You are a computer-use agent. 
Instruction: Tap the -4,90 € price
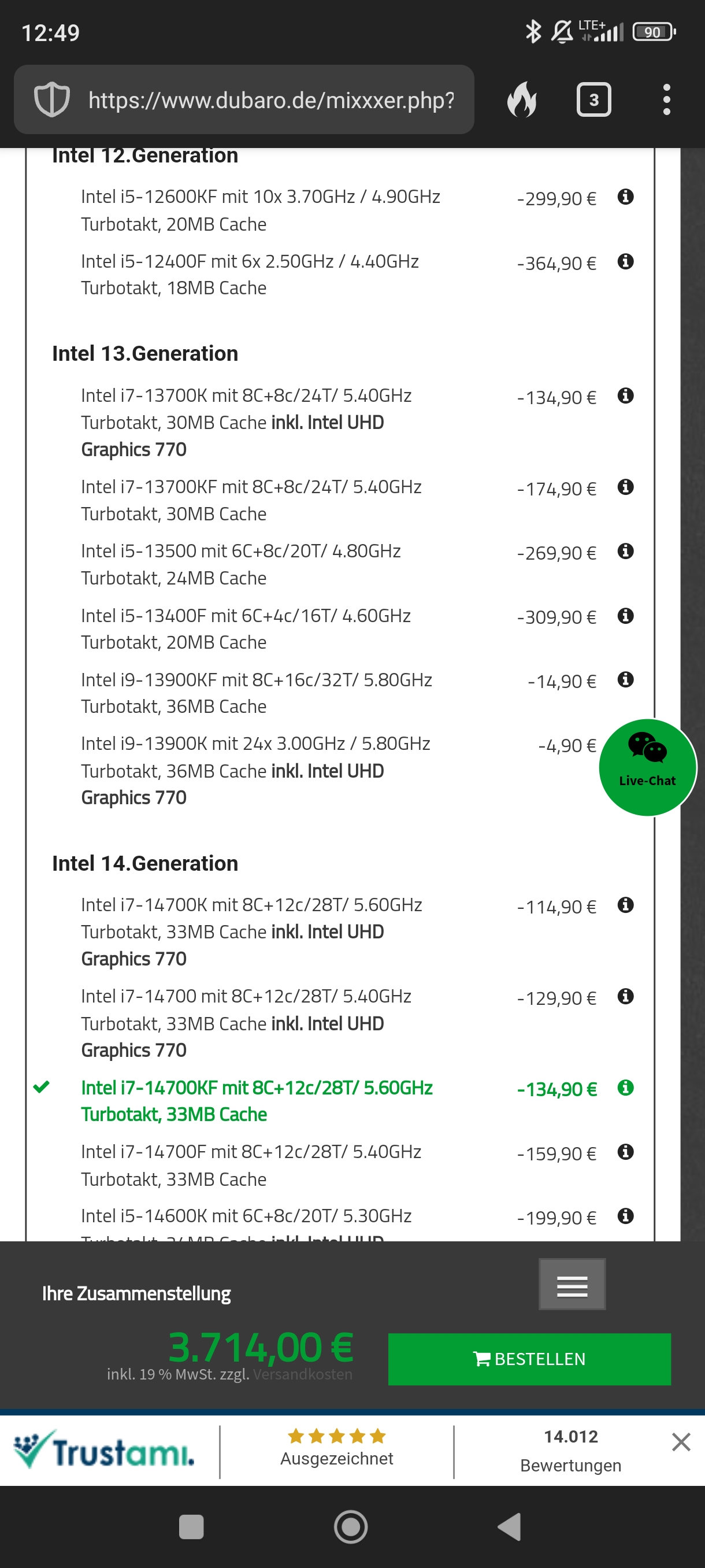point(567,746)
